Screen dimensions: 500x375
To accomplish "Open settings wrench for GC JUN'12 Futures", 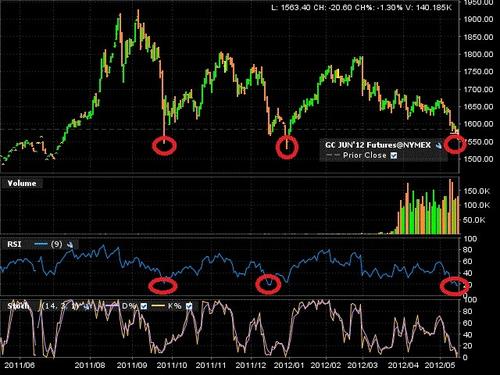I will point(438,145).
